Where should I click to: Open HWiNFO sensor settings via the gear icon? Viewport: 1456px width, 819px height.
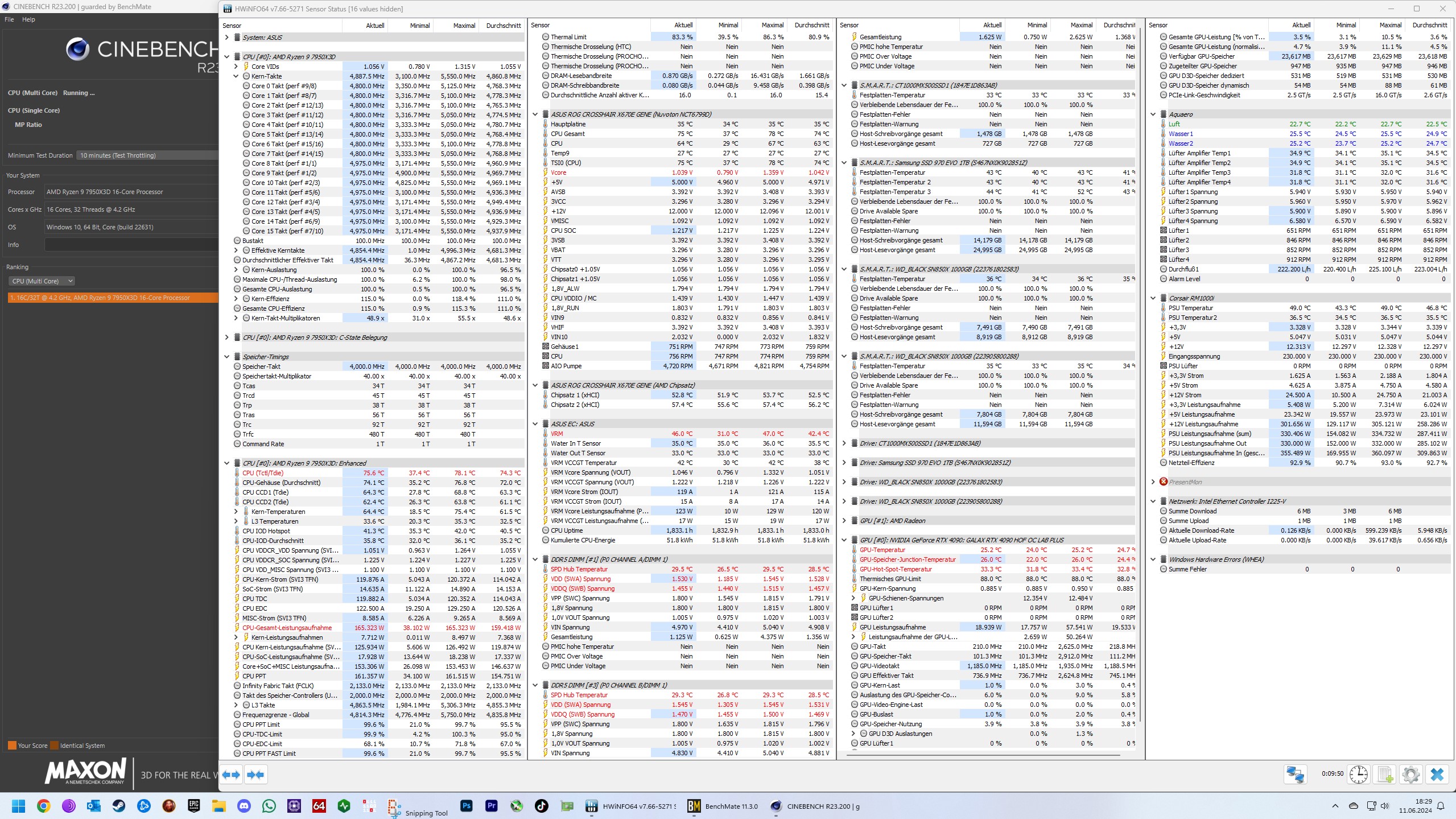(1410, 775)
